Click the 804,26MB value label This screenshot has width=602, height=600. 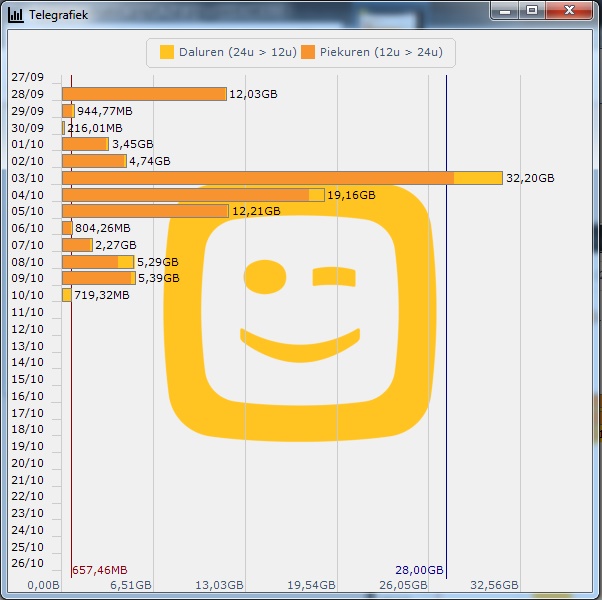(x=103, y=228)
